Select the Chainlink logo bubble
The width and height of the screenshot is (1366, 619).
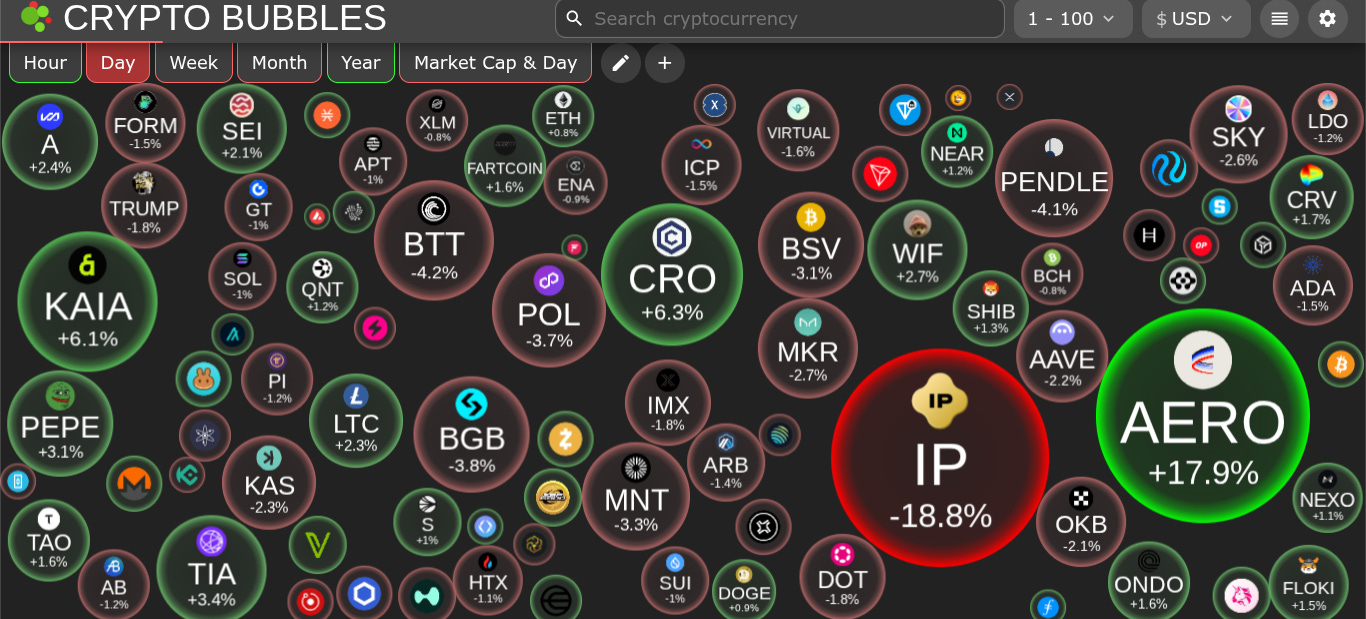pyautogui.click(x=364, y=593)
